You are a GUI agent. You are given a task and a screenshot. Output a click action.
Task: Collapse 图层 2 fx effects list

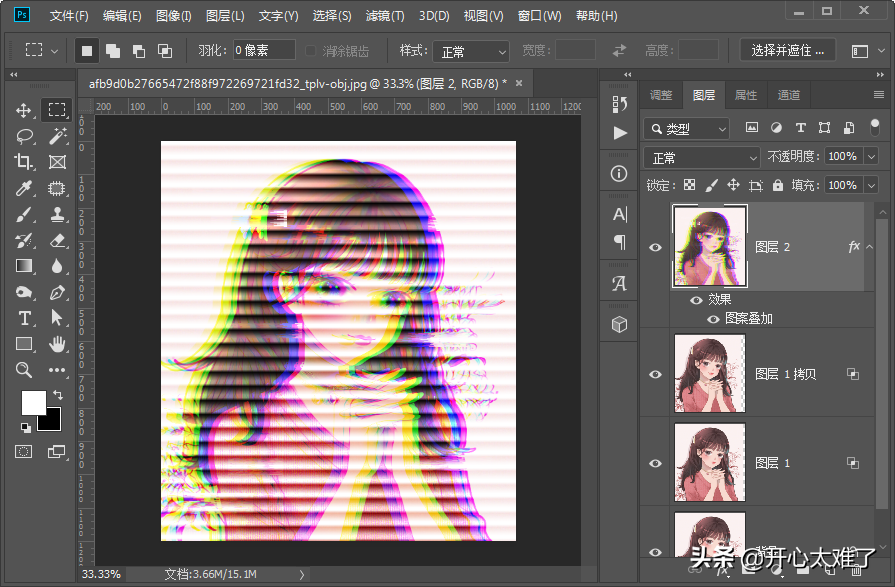coord(869,247)
